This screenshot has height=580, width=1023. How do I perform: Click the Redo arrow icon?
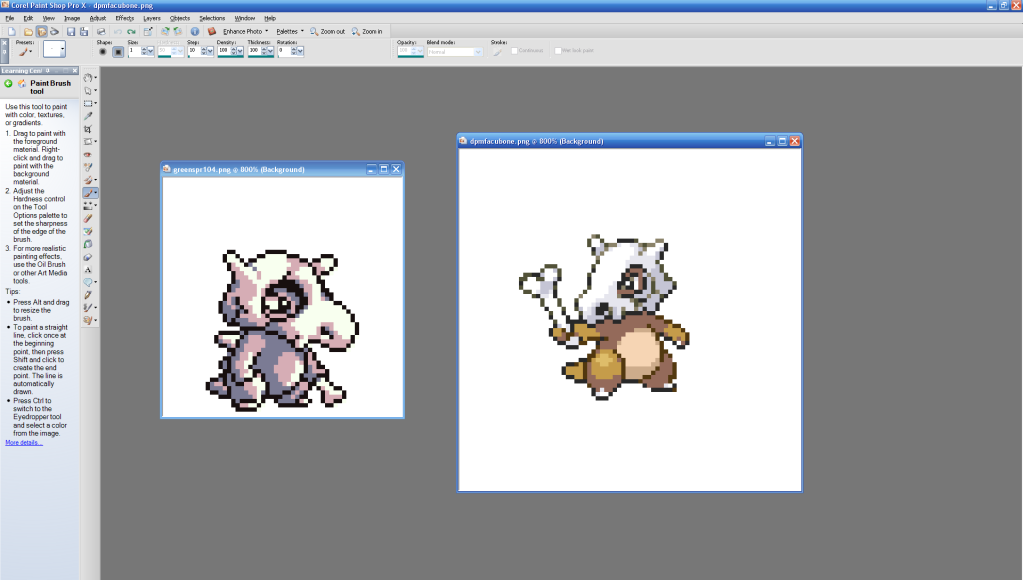pyautogui.click(x=131, y=31)
